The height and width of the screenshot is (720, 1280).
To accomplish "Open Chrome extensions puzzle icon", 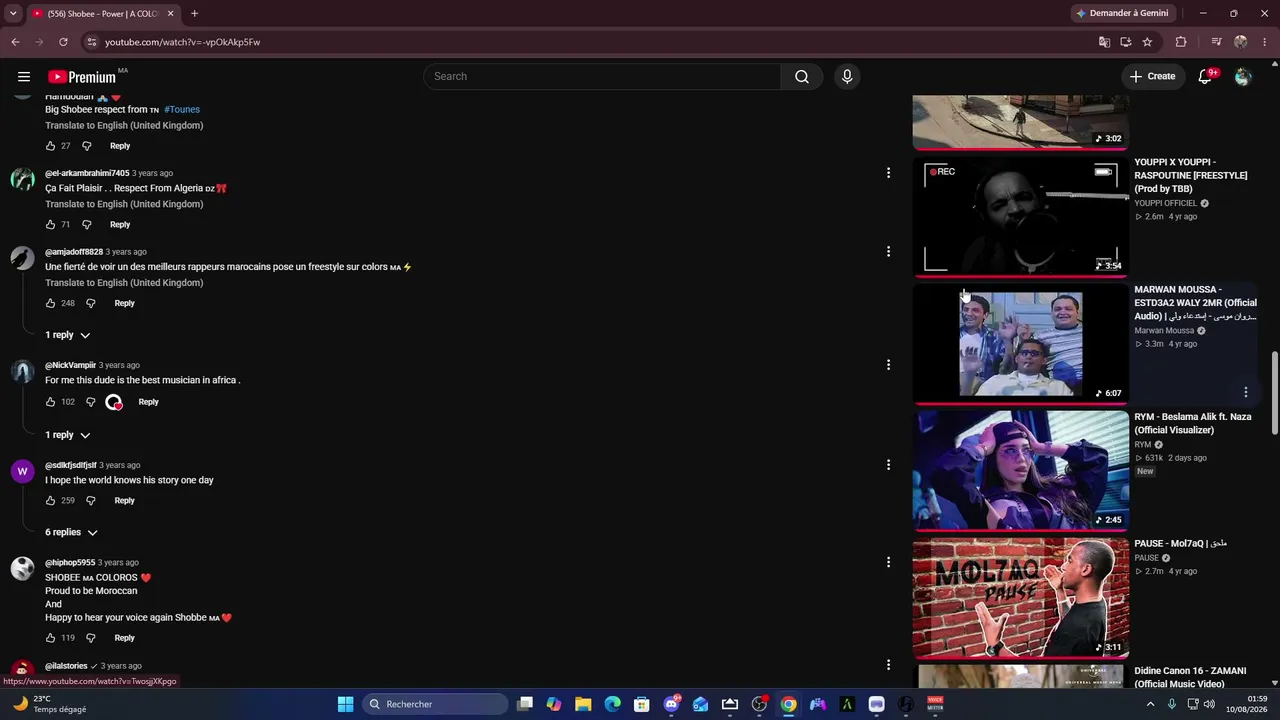I will (1181, 42).
